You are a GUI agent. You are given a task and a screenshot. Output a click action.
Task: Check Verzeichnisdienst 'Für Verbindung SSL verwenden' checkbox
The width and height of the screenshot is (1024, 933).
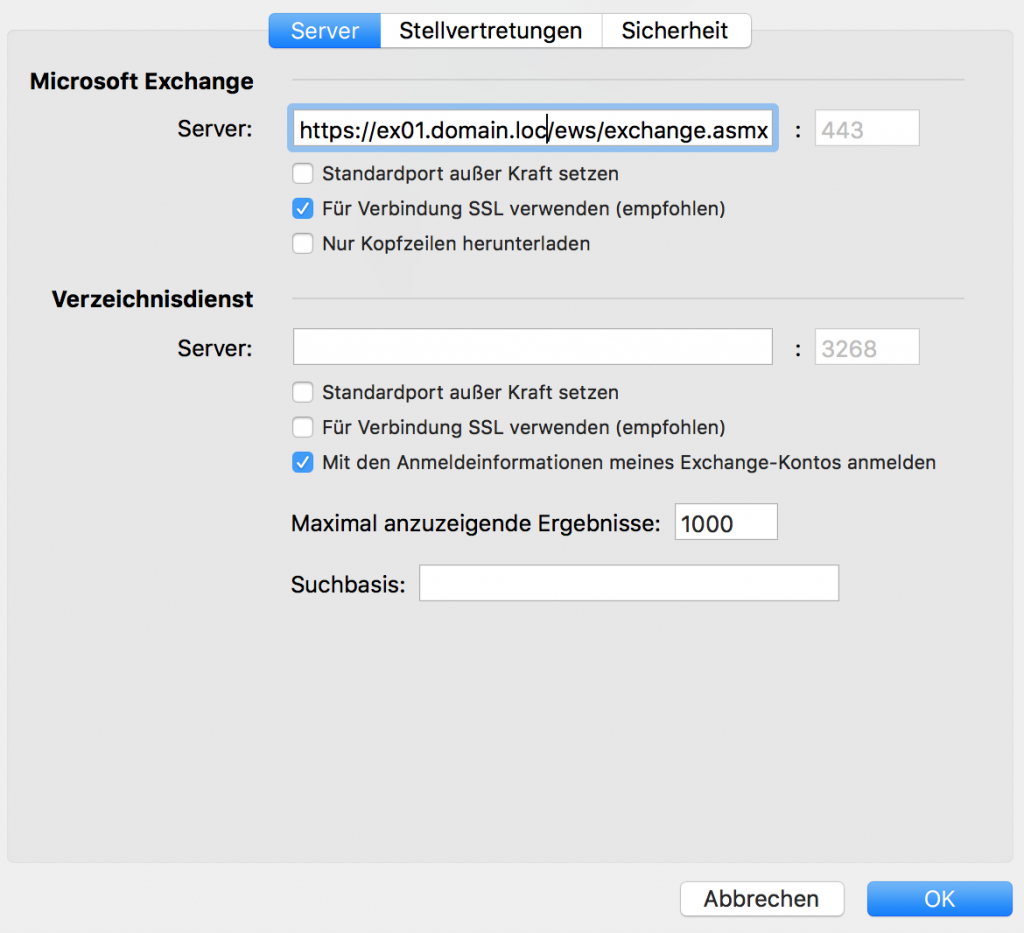pos(302,428)
